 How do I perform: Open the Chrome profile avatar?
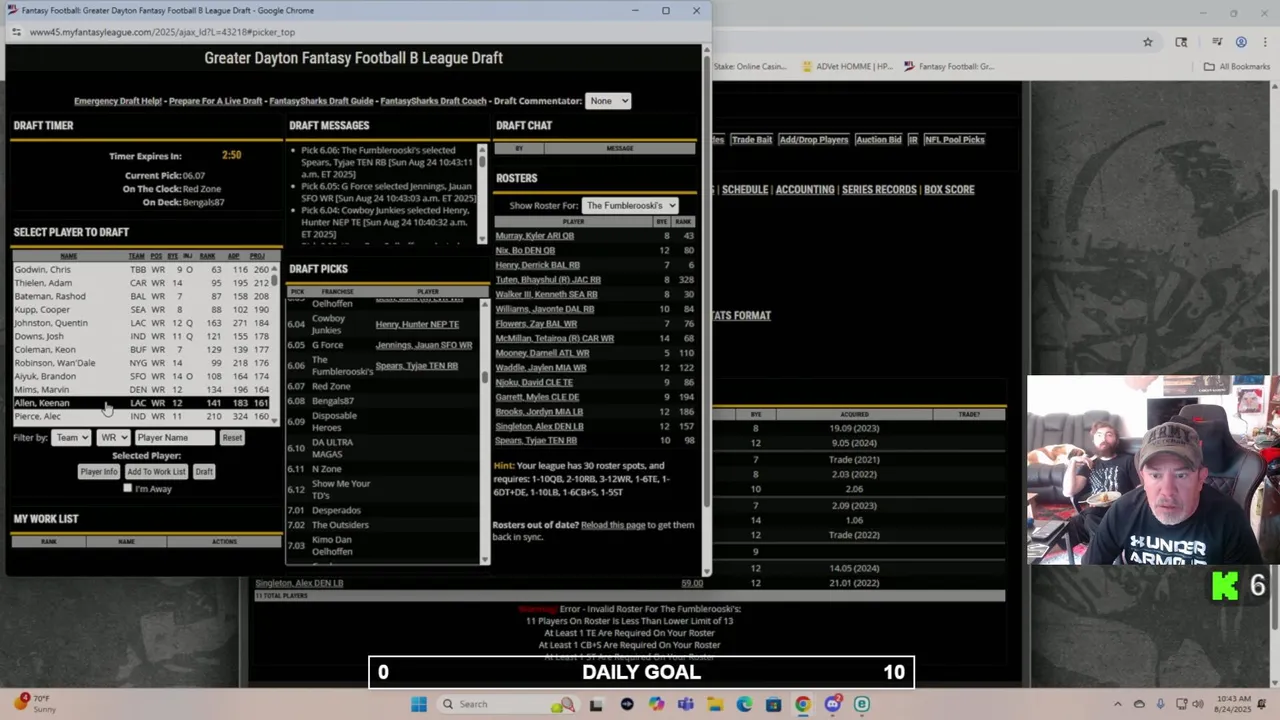[x=1241, y=42]
